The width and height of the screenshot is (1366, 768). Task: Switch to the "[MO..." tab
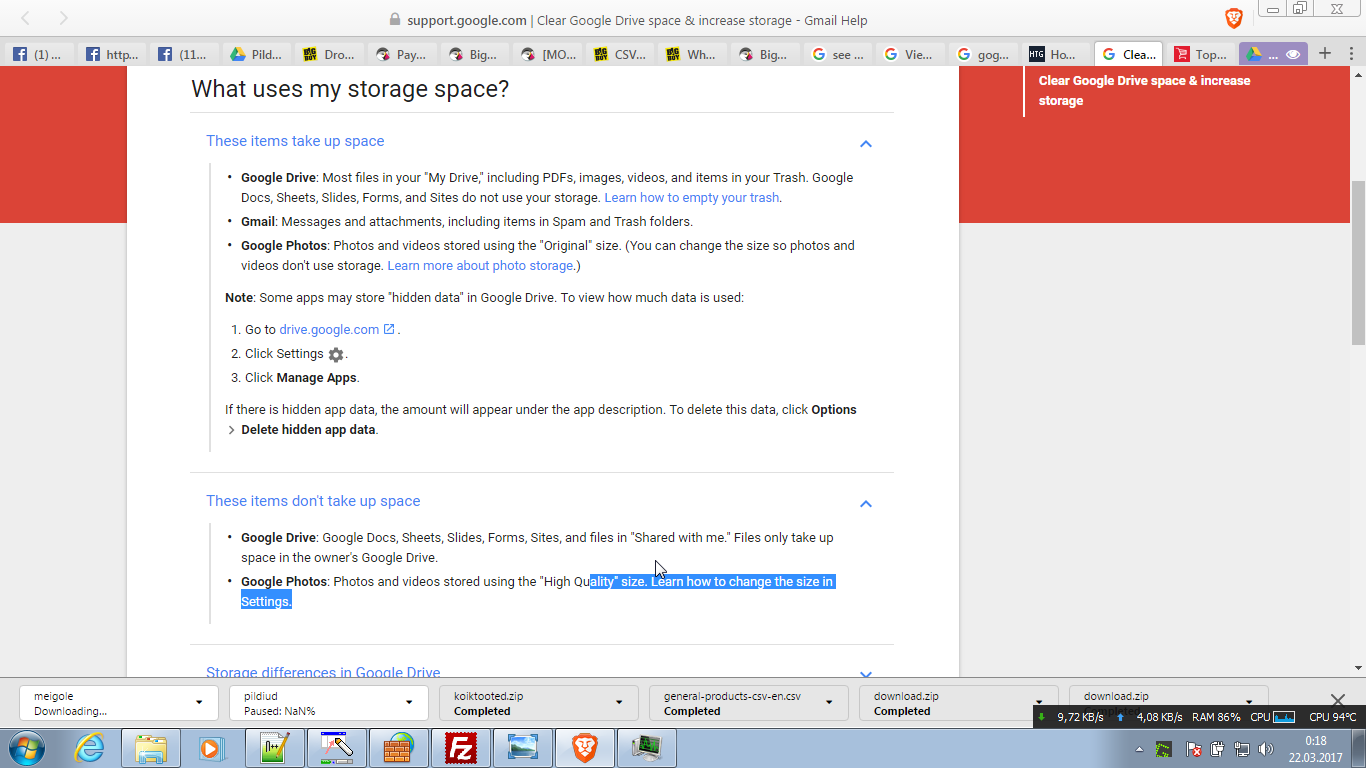coord(547,54)
